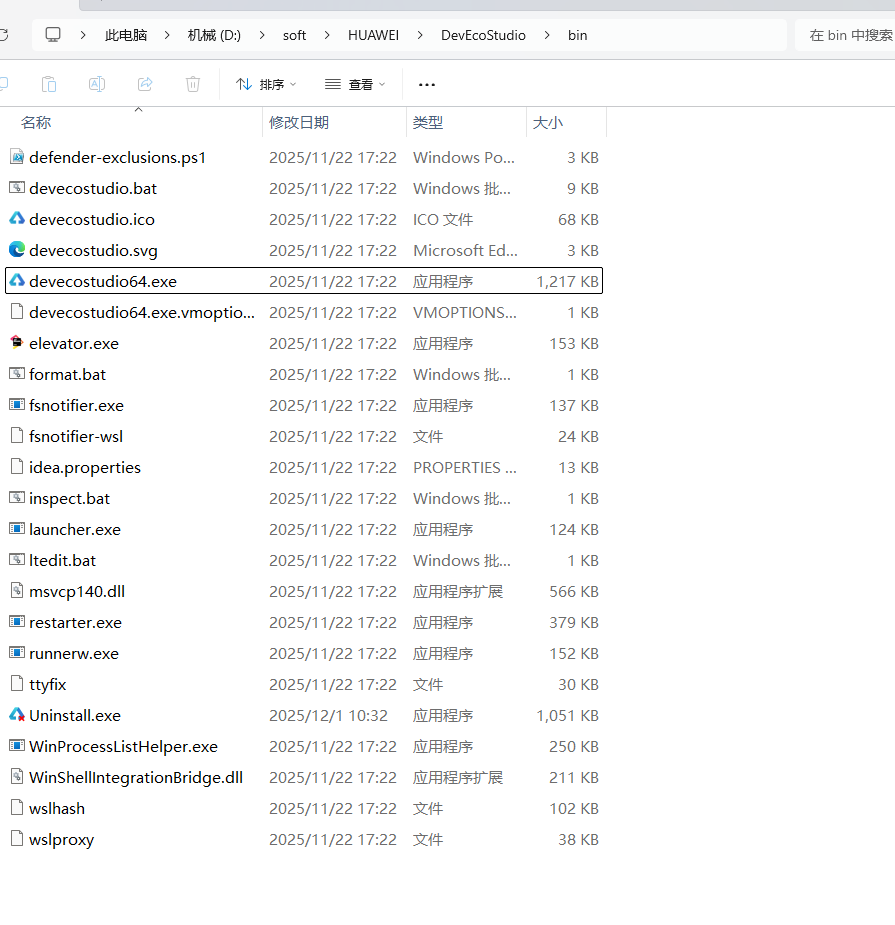The width and height of the screenshot is (895, 925).
Task: Click the devecostudio64.exe application icon
Action: tap(18, 281)
